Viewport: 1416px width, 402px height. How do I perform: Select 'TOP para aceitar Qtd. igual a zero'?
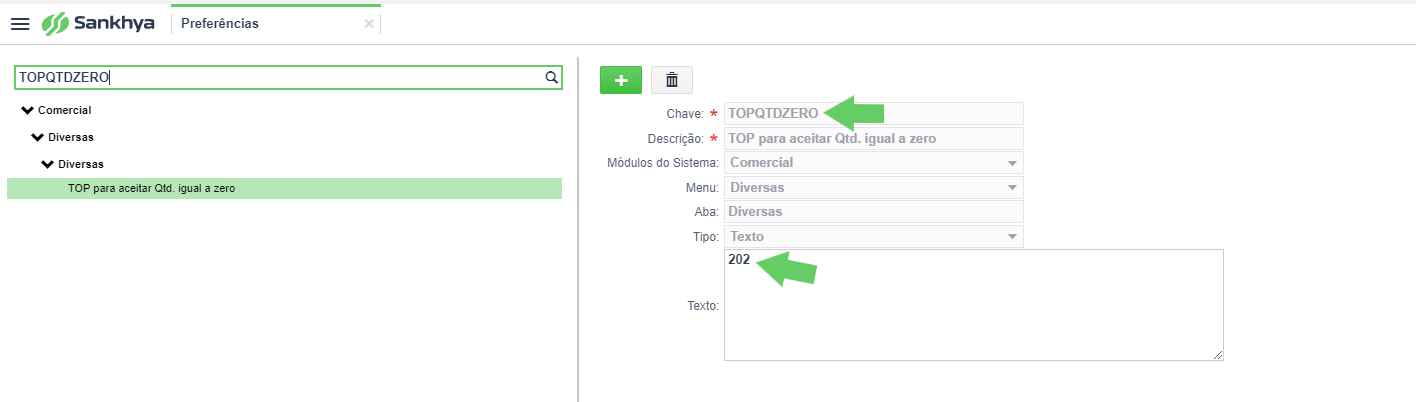click(284, 188)
